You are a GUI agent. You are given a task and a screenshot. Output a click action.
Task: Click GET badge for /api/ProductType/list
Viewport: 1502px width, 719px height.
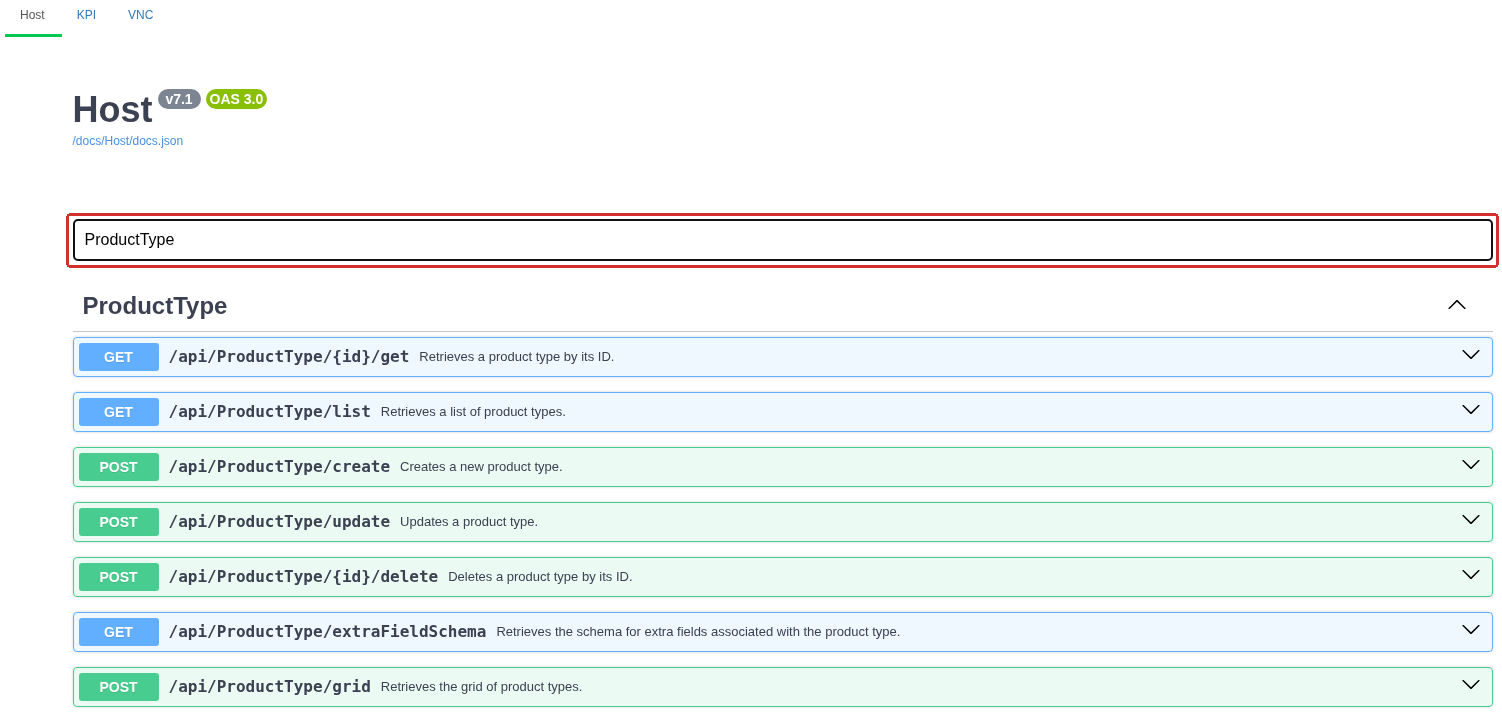click(x=119, y=412)
